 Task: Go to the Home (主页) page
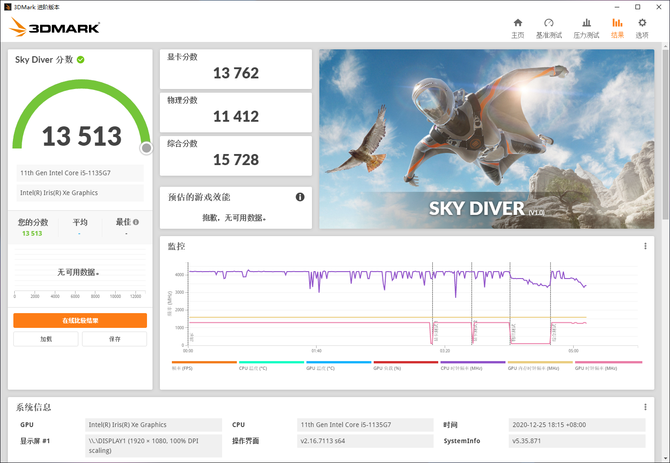tap(517, 27)
